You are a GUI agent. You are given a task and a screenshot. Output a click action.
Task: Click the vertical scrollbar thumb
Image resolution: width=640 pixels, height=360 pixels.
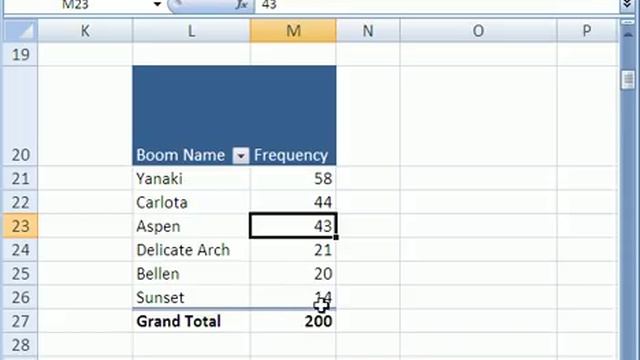pyautogui.click(x=628, y=80)
